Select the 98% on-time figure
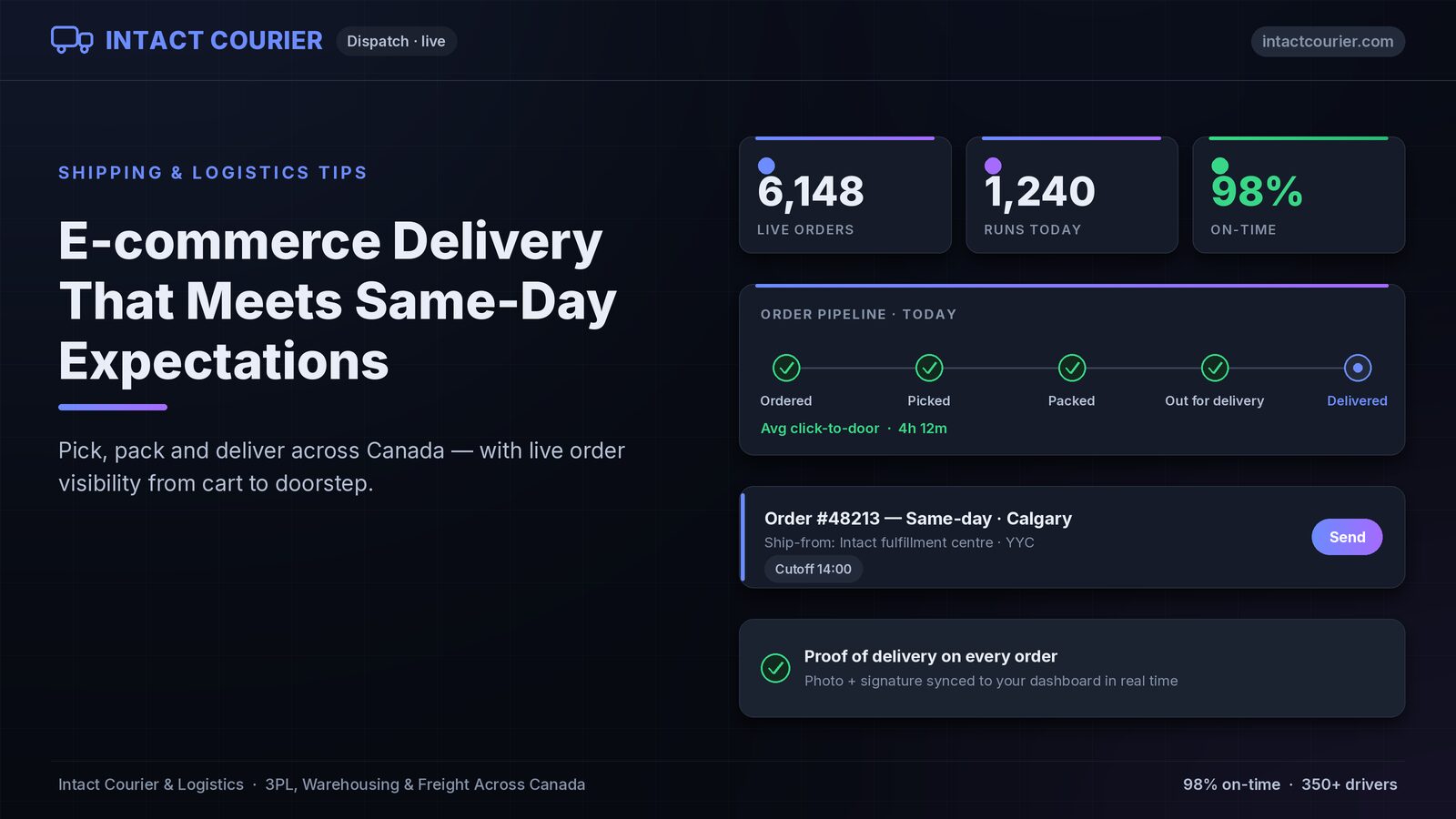This screenshot has height=819, width=1456. click(1257, 192)
